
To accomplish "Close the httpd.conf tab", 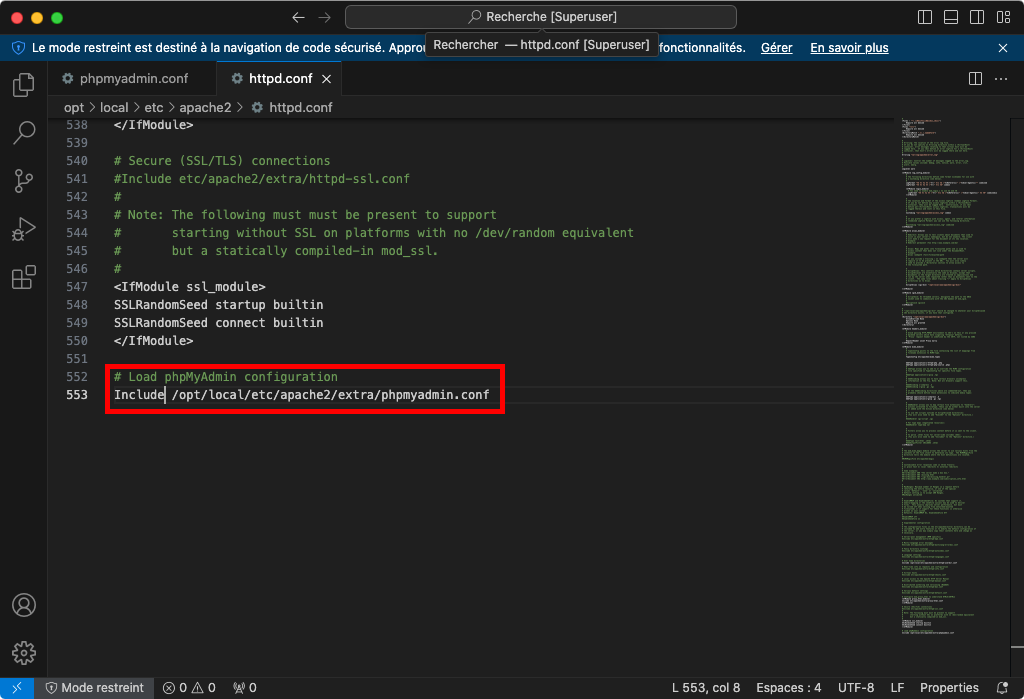I will [327, 79].
